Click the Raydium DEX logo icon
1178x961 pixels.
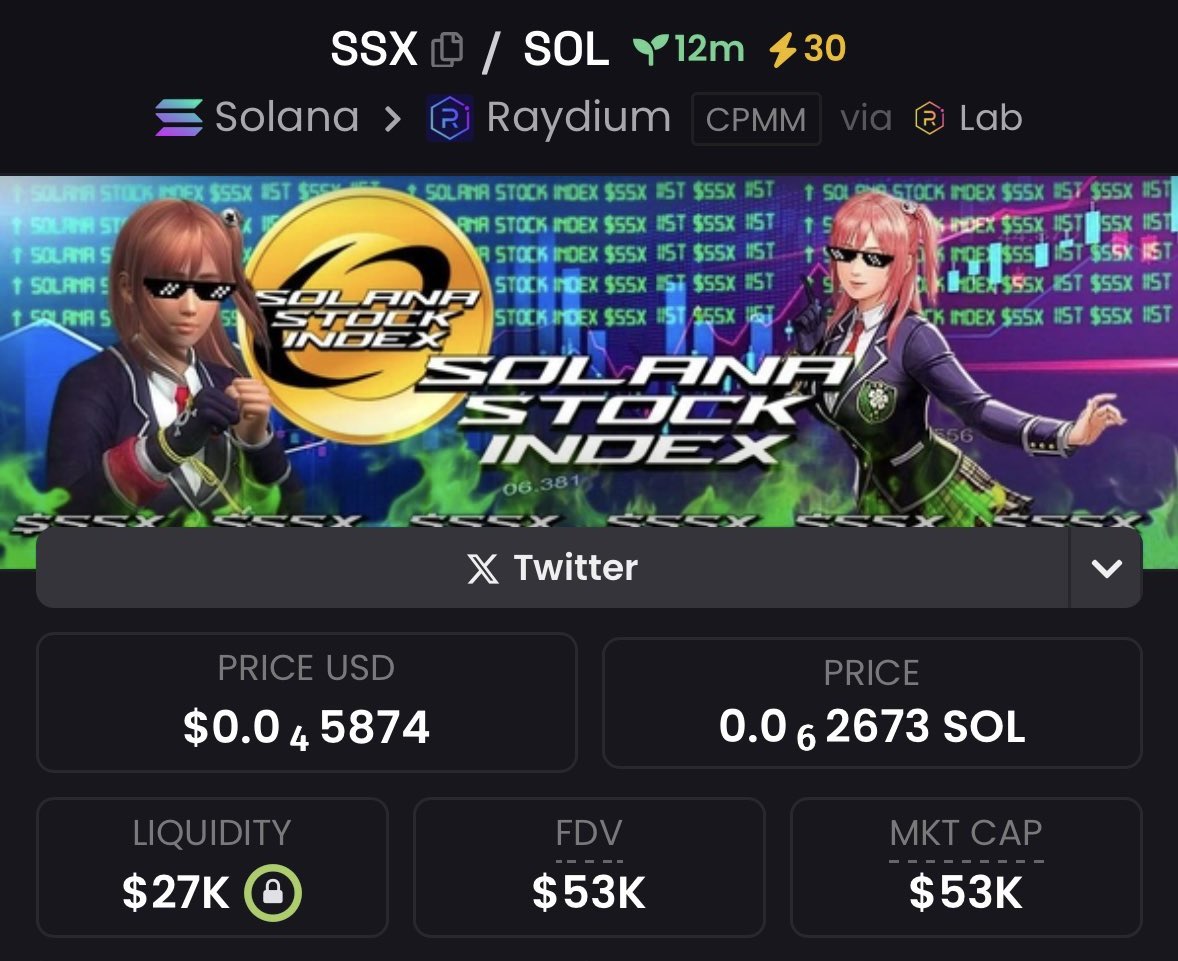pyautogui.click(x=450, y=118)
